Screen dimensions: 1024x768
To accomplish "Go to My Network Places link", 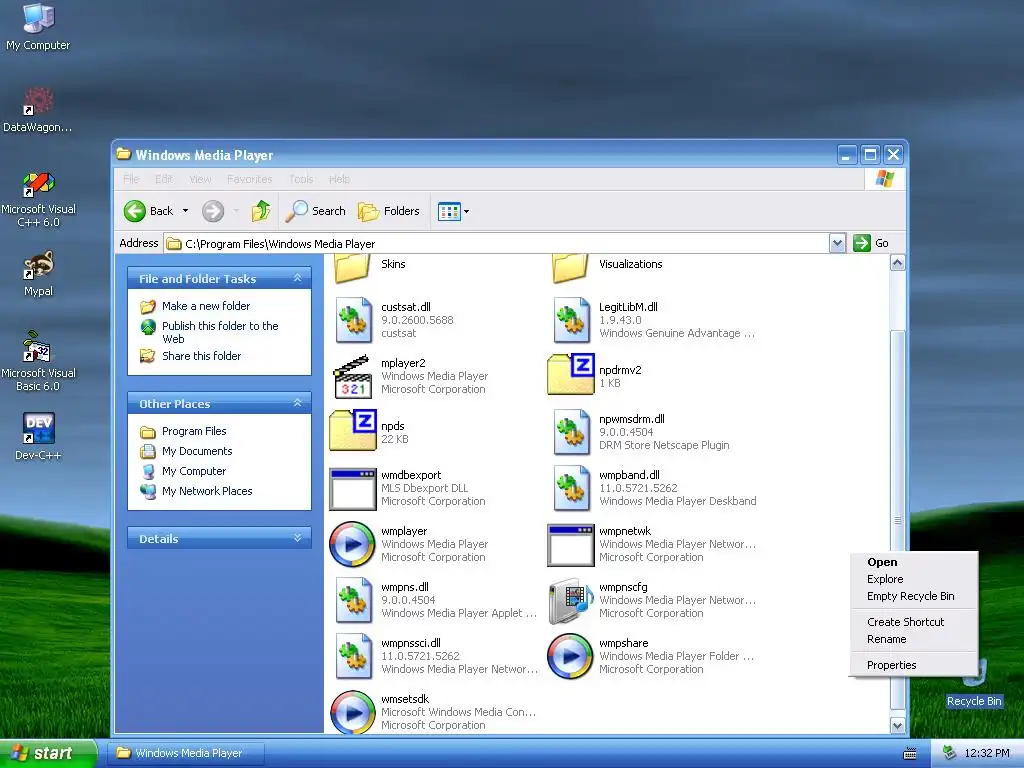I will (x=206, y=491).
